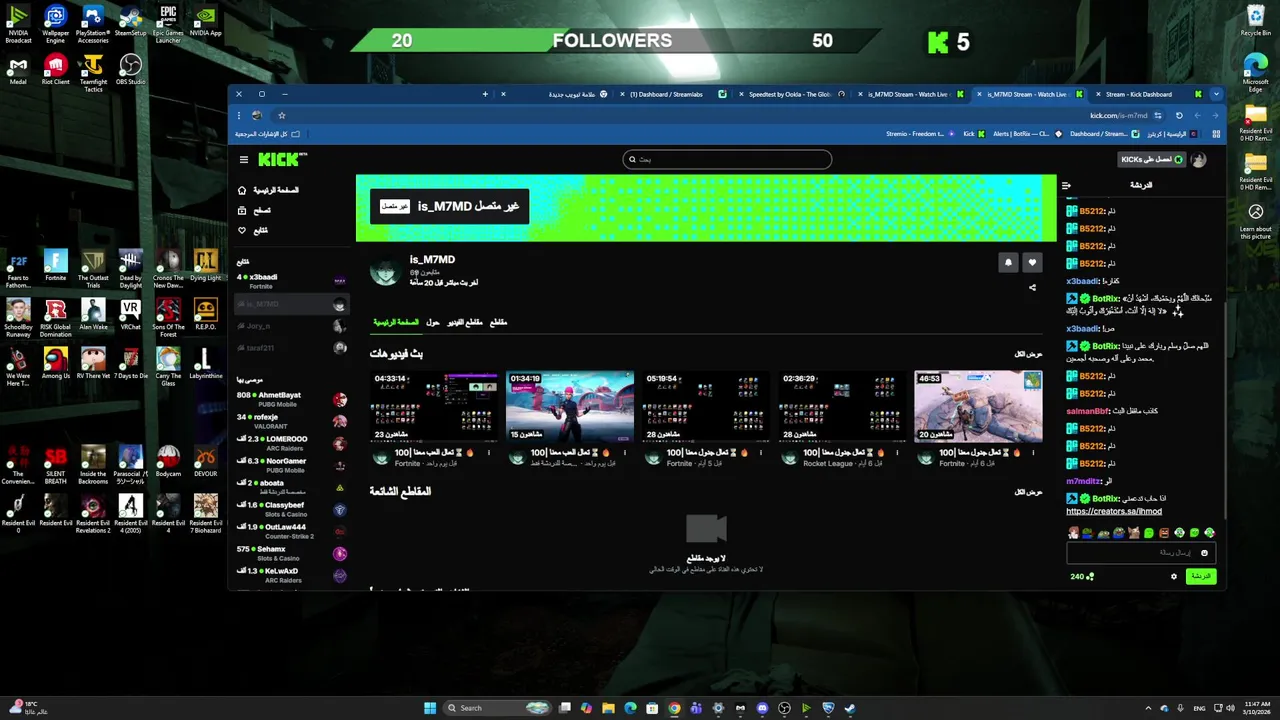The height and width of the screenshot is (720, 1280).
Task: Reload the page with browser refresh icon
Action: (1179, 115)
